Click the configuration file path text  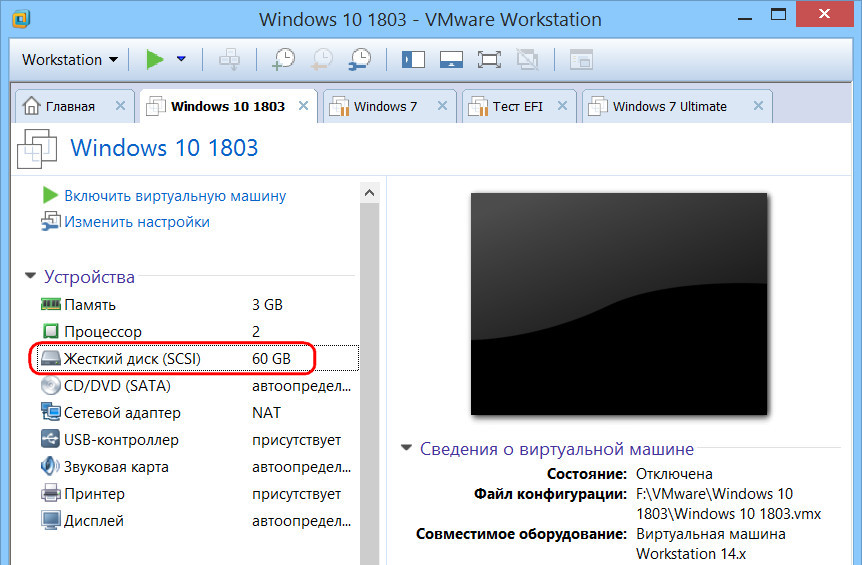click(x=728, y=504)
